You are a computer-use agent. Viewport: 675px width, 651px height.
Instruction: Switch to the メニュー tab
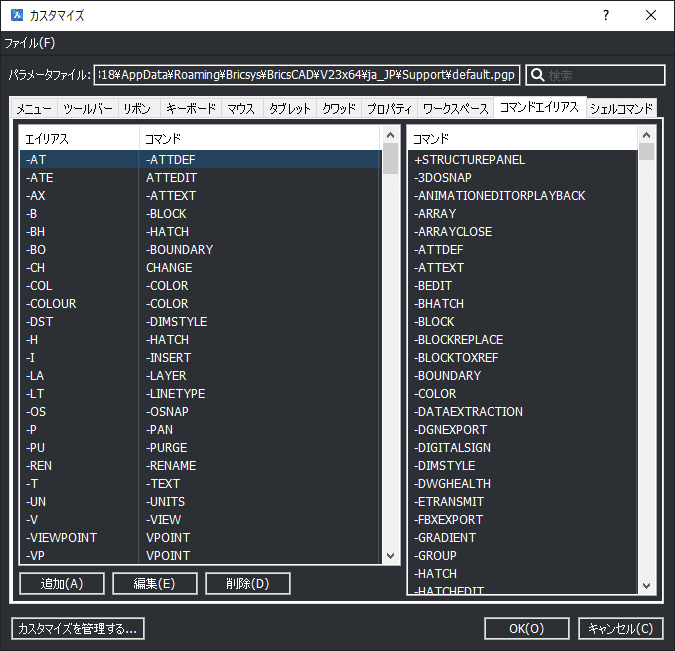coord(34,108)
